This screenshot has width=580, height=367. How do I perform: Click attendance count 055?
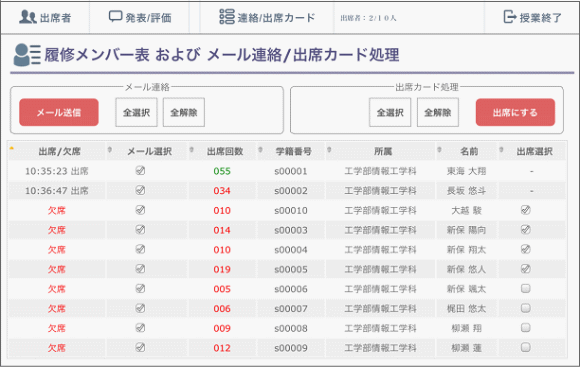pos(222,171)
